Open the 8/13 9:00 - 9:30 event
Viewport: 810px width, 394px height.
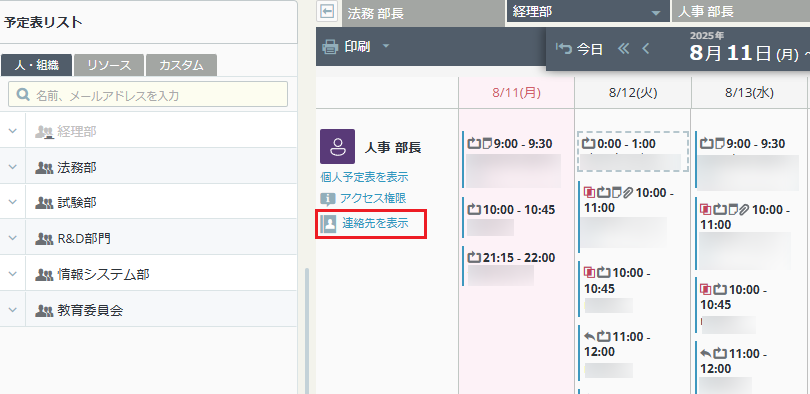pos(749,159)
